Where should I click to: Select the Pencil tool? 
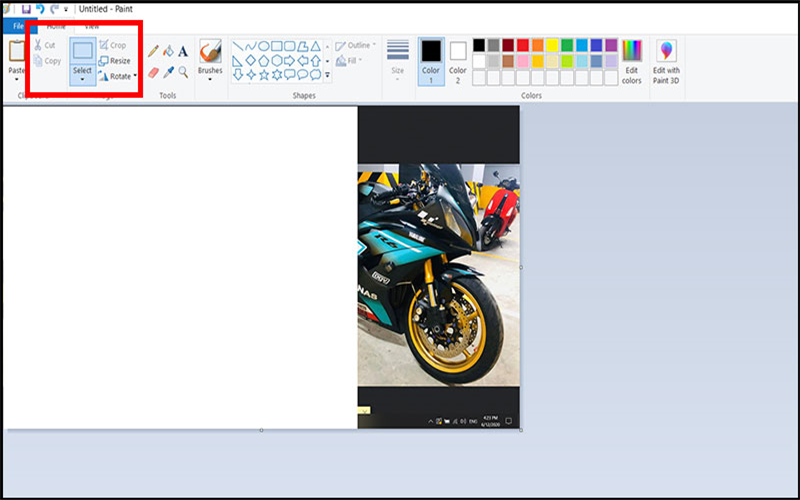[153, 51]
